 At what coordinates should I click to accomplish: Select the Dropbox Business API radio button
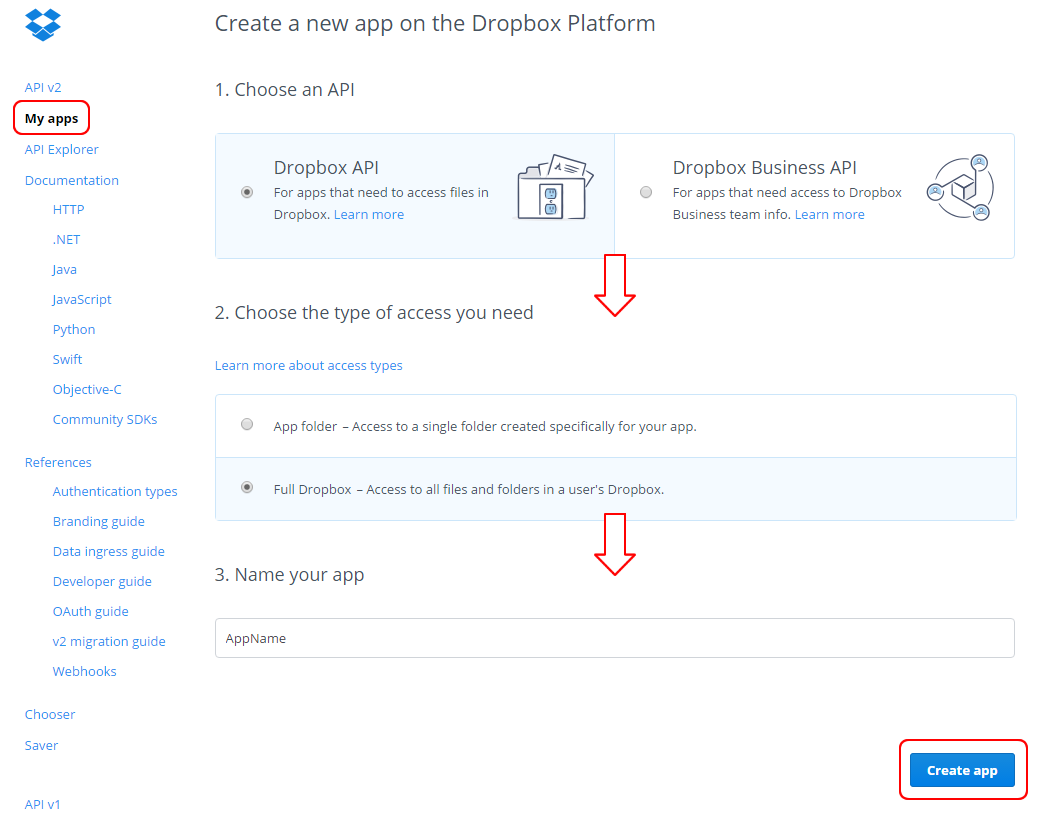[646, 192]
